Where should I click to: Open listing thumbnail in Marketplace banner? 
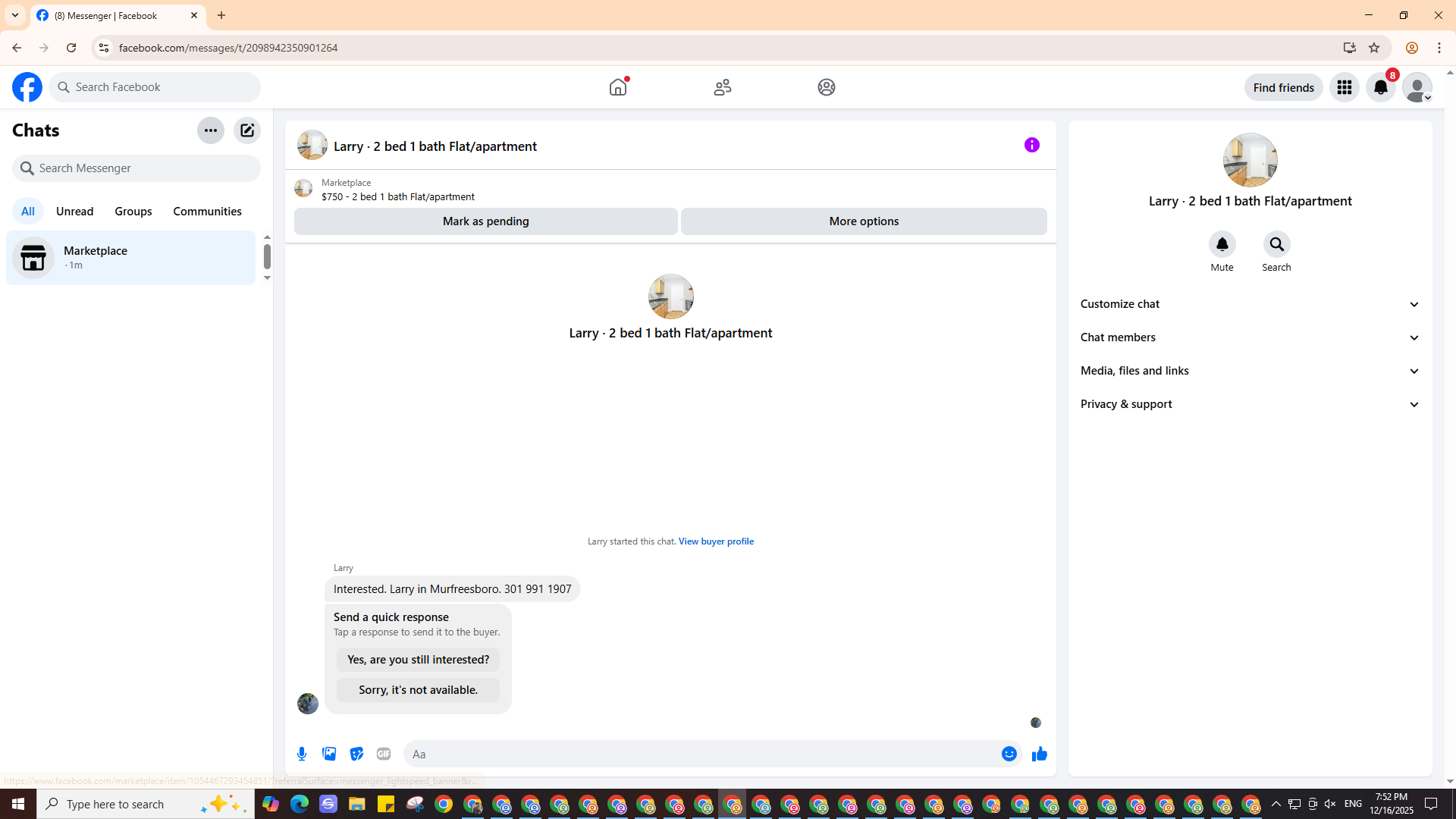pyautogui.click(x=303, y=188)
